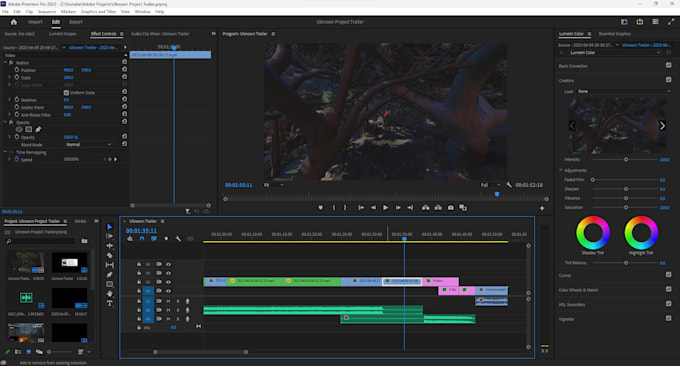Go to the Home screen icon
Viewport: 680px width, 366px height.
(x=13, y=22)
